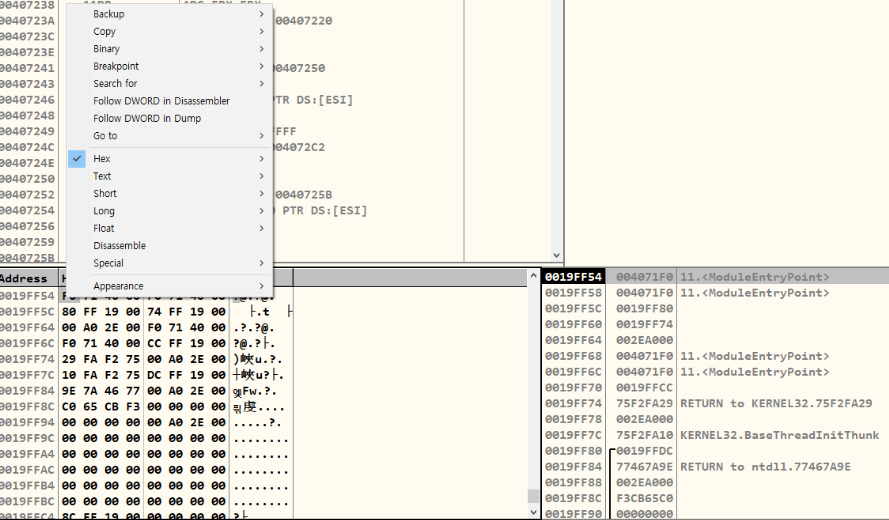Select dump row at address 0019FF7C
Viewport: 889px width, 520px height.
pos(146,375)
